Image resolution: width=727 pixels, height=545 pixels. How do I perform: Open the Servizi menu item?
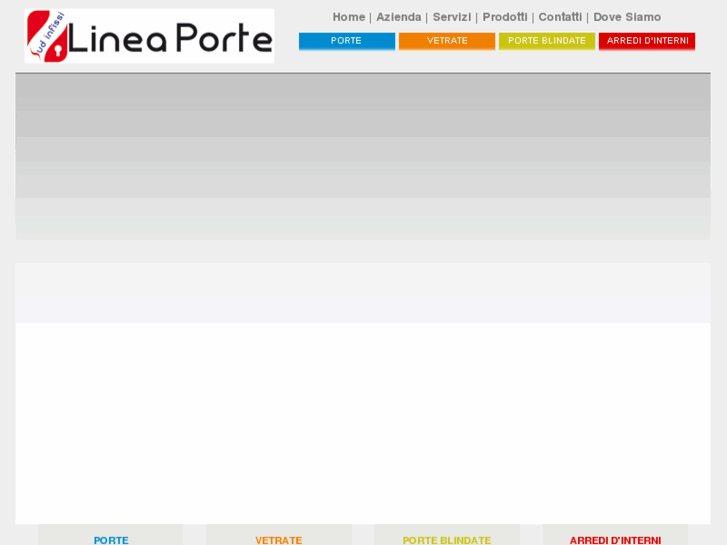coord(452,17)
